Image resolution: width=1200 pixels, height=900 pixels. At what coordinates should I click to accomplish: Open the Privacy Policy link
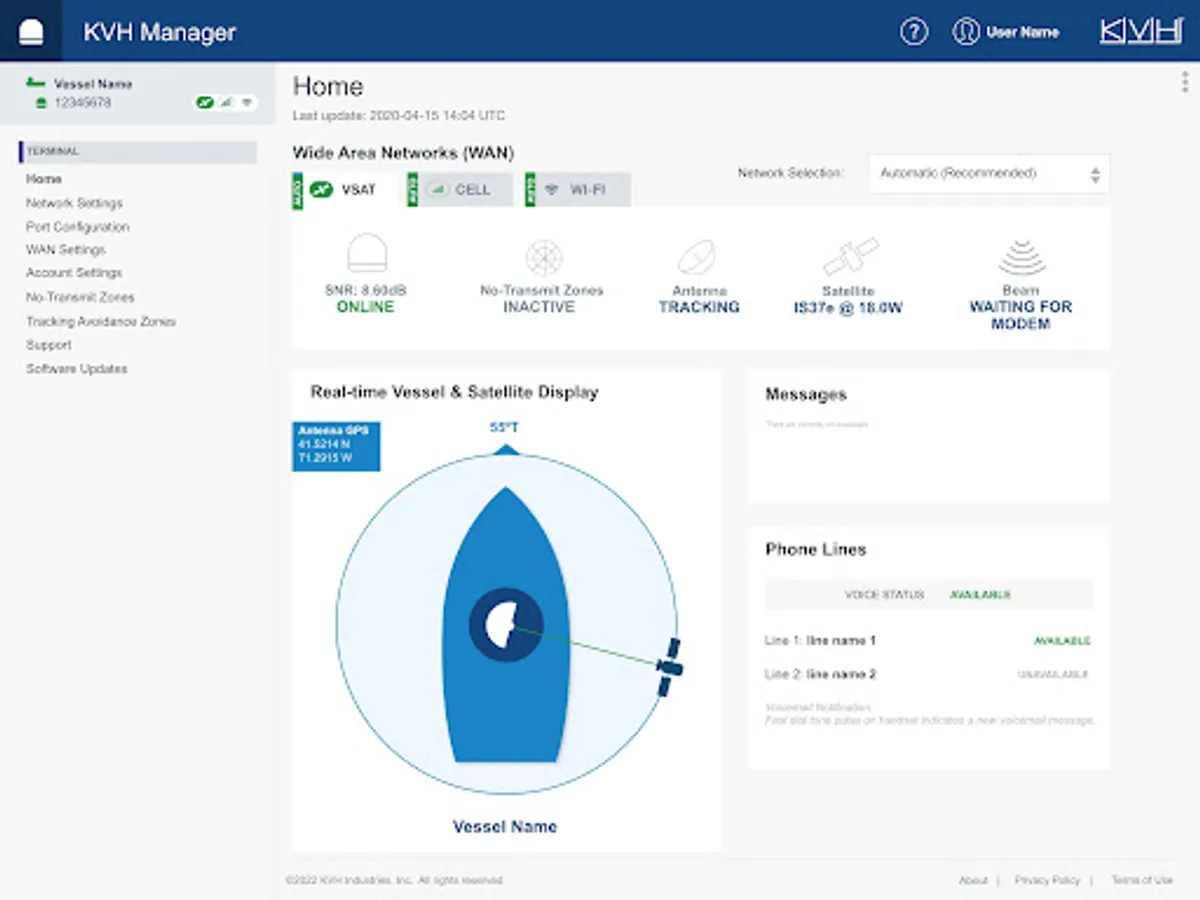(1047, 880)
